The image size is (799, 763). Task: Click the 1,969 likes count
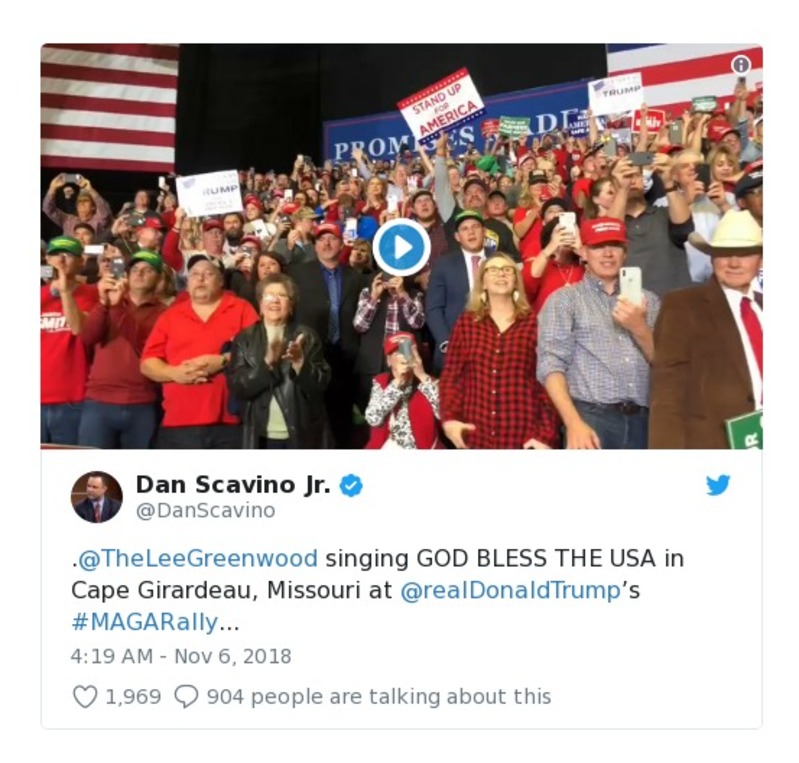(133, 697)
